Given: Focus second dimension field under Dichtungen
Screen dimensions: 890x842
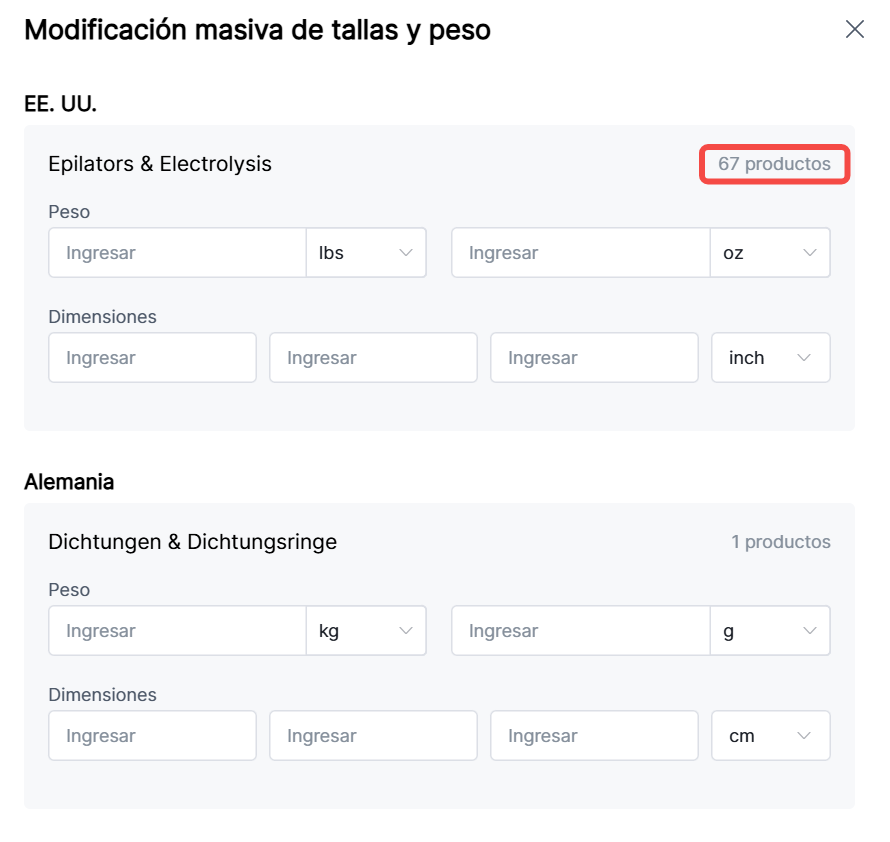Looking at the screenshot, I should [x=373, y=736].
